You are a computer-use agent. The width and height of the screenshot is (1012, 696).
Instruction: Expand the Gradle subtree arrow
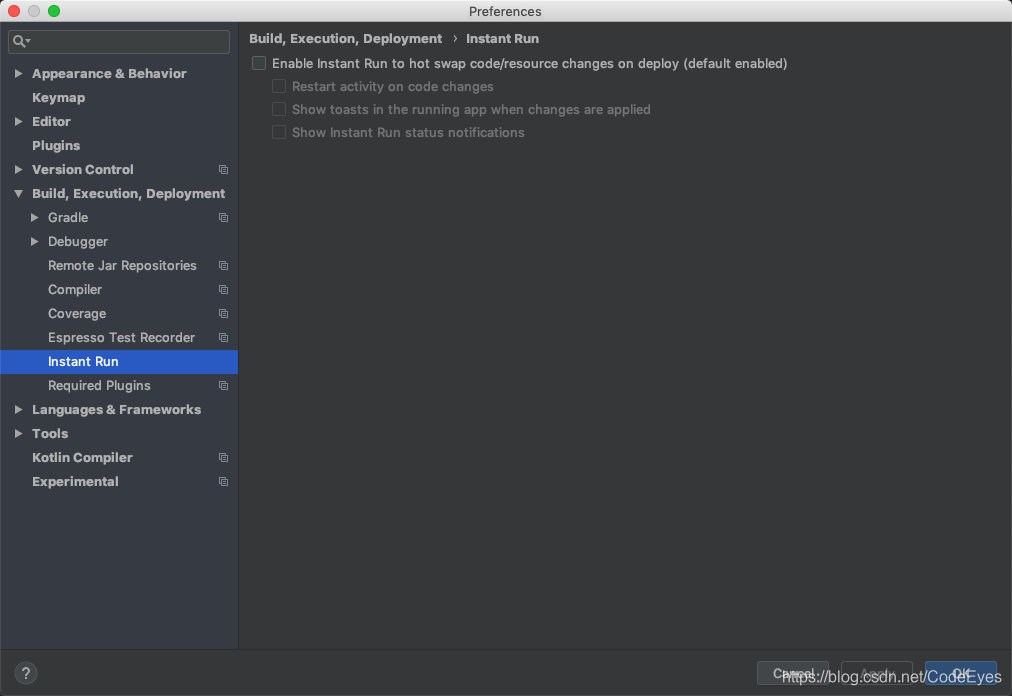click(x=35, y=218)
